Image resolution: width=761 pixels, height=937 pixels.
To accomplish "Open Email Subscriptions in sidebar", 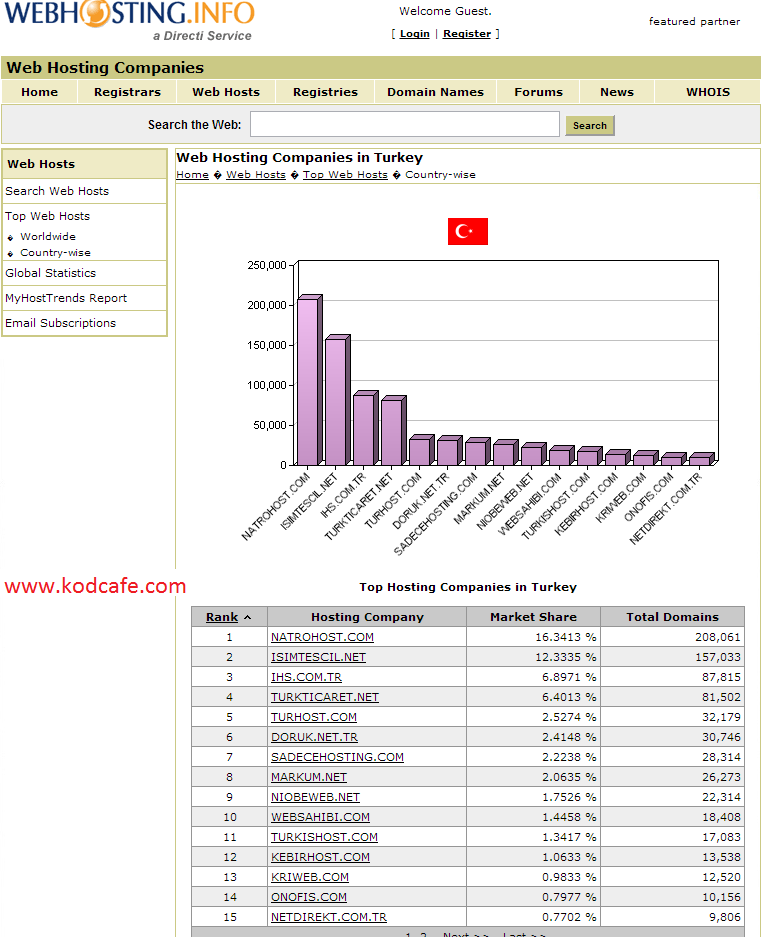I will coord(60,323).
